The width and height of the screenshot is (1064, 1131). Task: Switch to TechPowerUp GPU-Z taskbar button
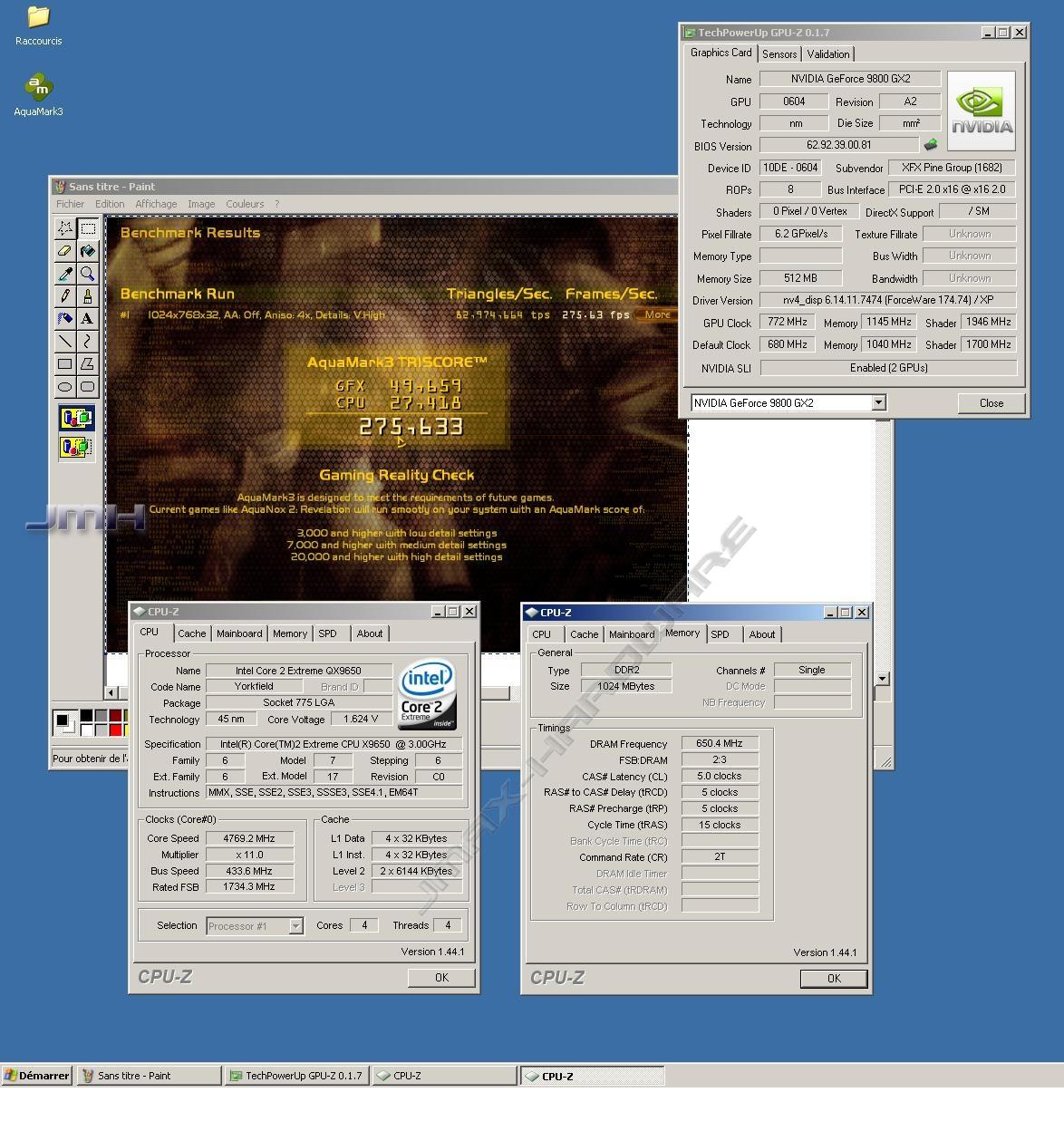[296, 1076]
